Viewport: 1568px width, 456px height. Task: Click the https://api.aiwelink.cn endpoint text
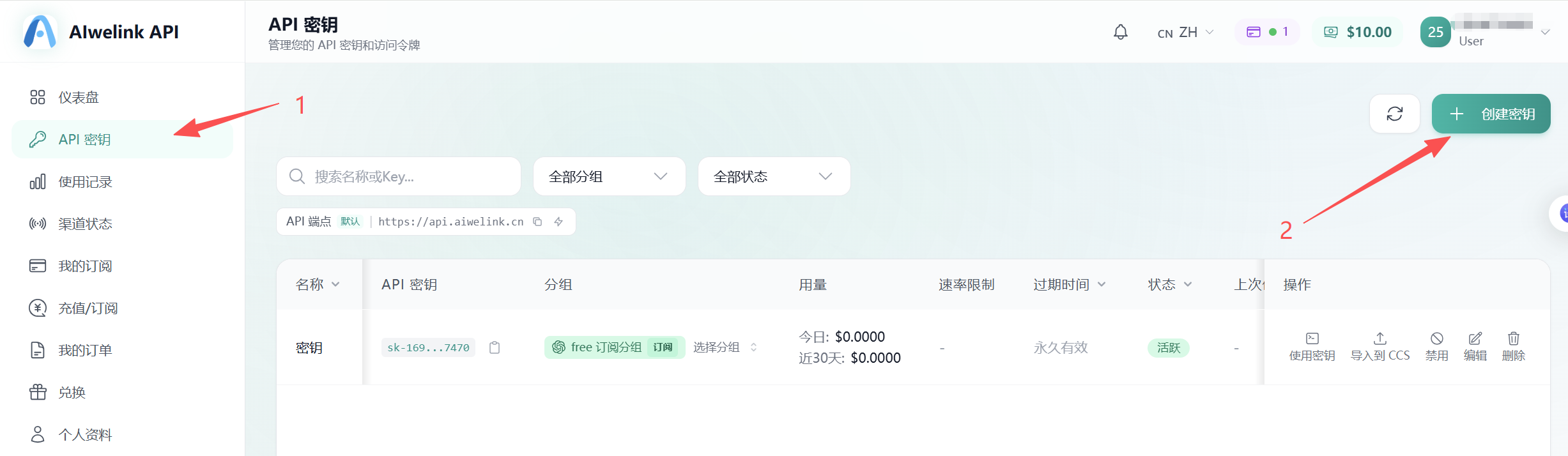450,222
